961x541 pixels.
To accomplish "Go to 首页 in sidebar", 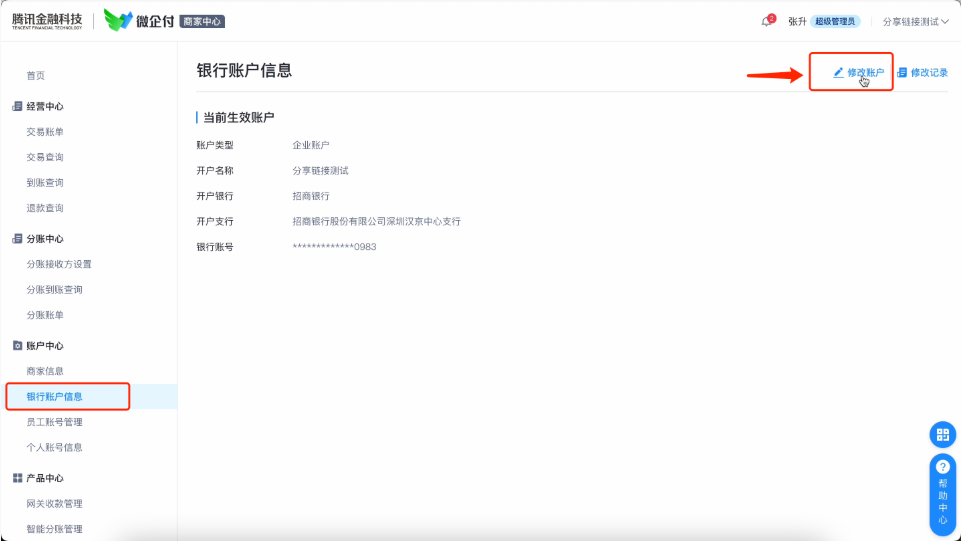I will pos(36,75).
